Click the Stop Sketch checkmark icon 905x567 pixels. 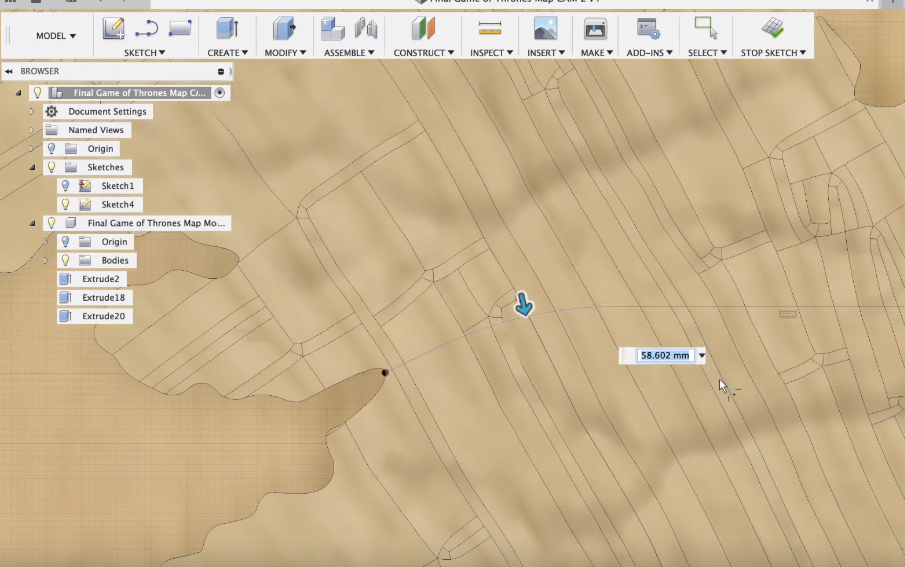click(772, 27)
